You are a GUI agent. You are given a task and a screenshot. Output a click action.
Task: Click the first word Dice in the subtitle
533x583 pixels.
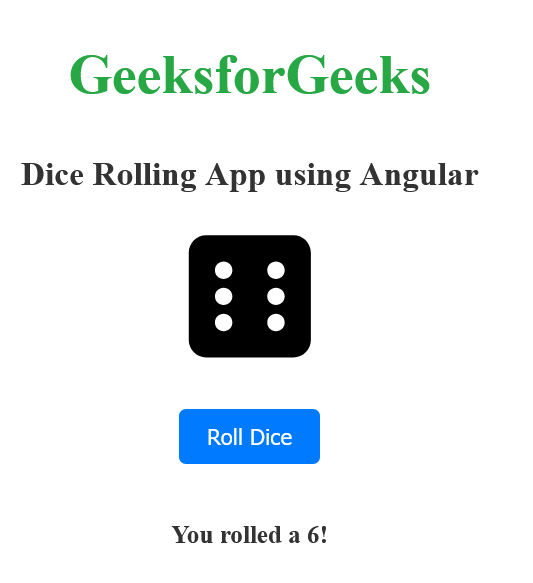click(x=52, y=174)
